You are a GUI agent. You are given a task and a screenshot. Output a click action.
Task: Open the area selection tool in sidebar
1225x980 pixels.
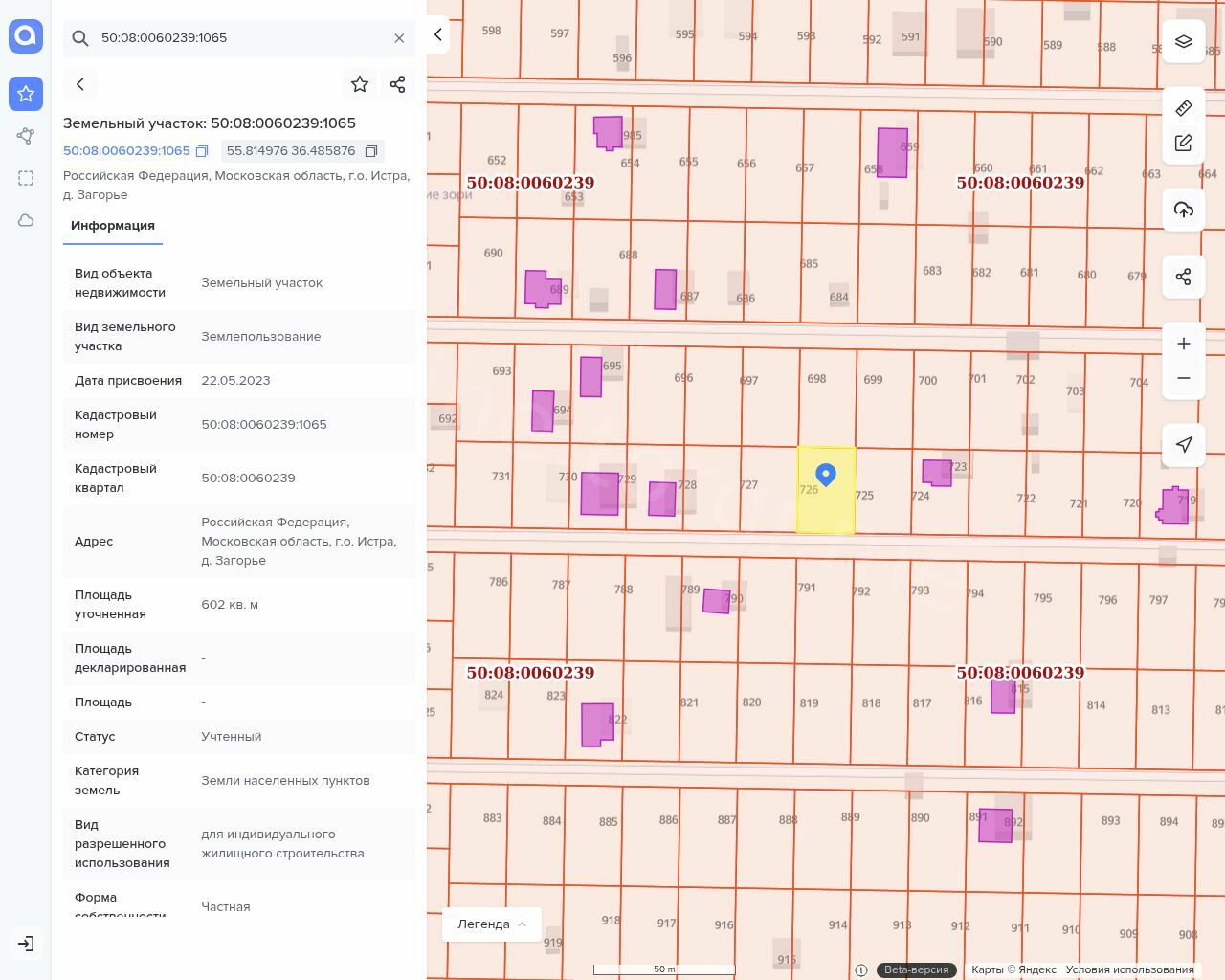click(26, 178)
